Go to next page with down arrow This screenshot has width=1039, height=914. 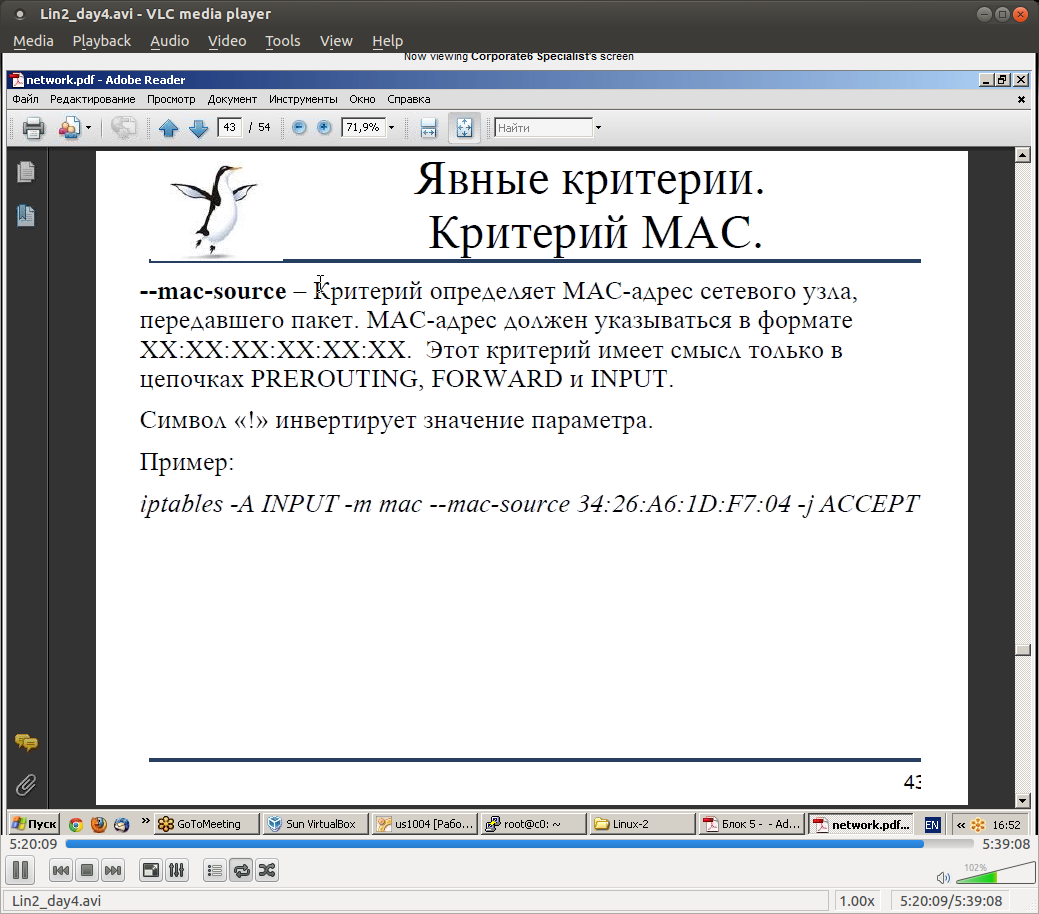coord(197,128)
